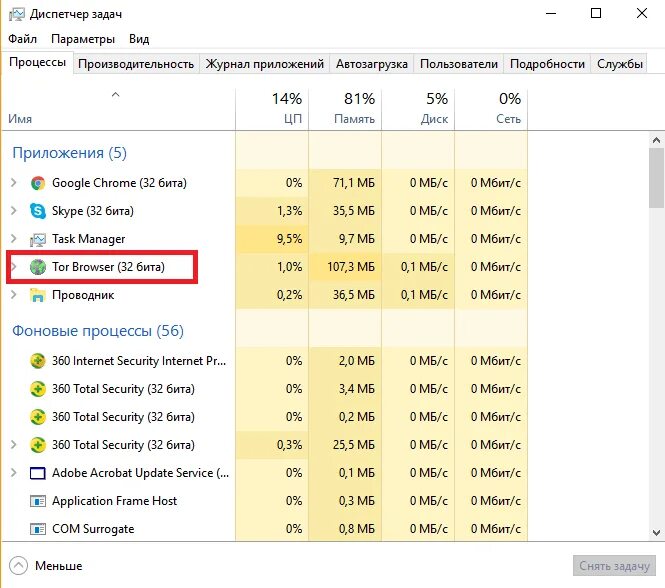Click the Skype process icon

[38, 211]
